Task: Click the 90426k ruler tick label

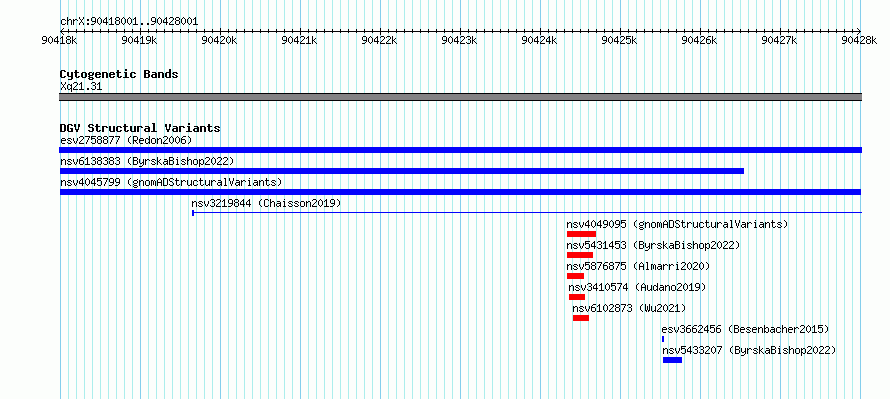Action: pyautogui.click(x=700, y=40)
